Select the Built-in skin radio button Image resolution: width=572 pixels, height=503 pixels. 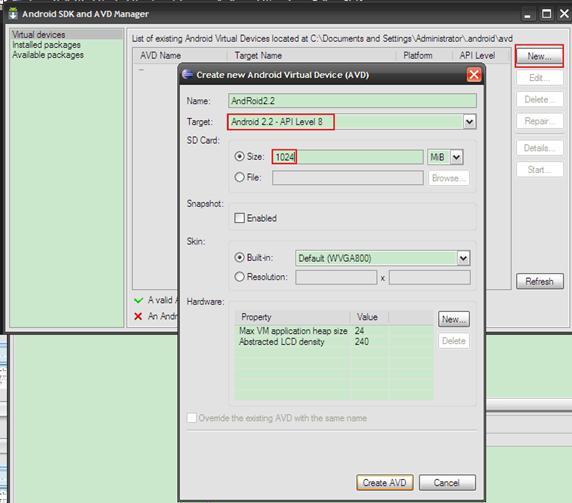239,258
